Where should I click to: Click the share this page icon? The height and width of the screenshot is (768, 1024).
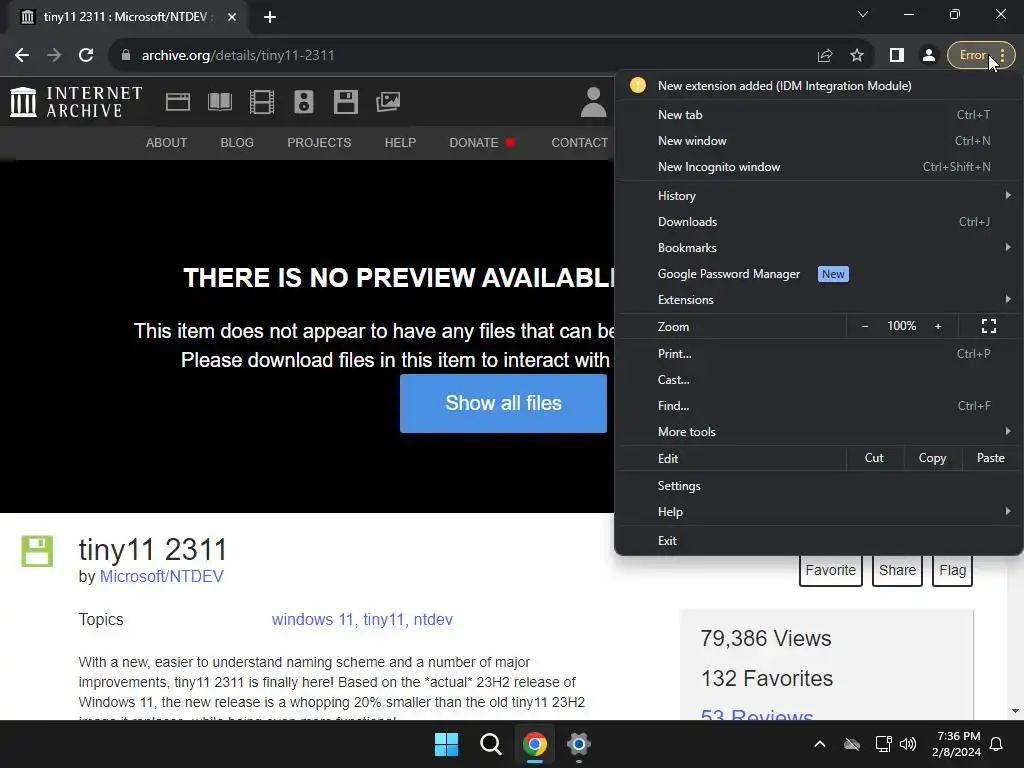point(825,56)
